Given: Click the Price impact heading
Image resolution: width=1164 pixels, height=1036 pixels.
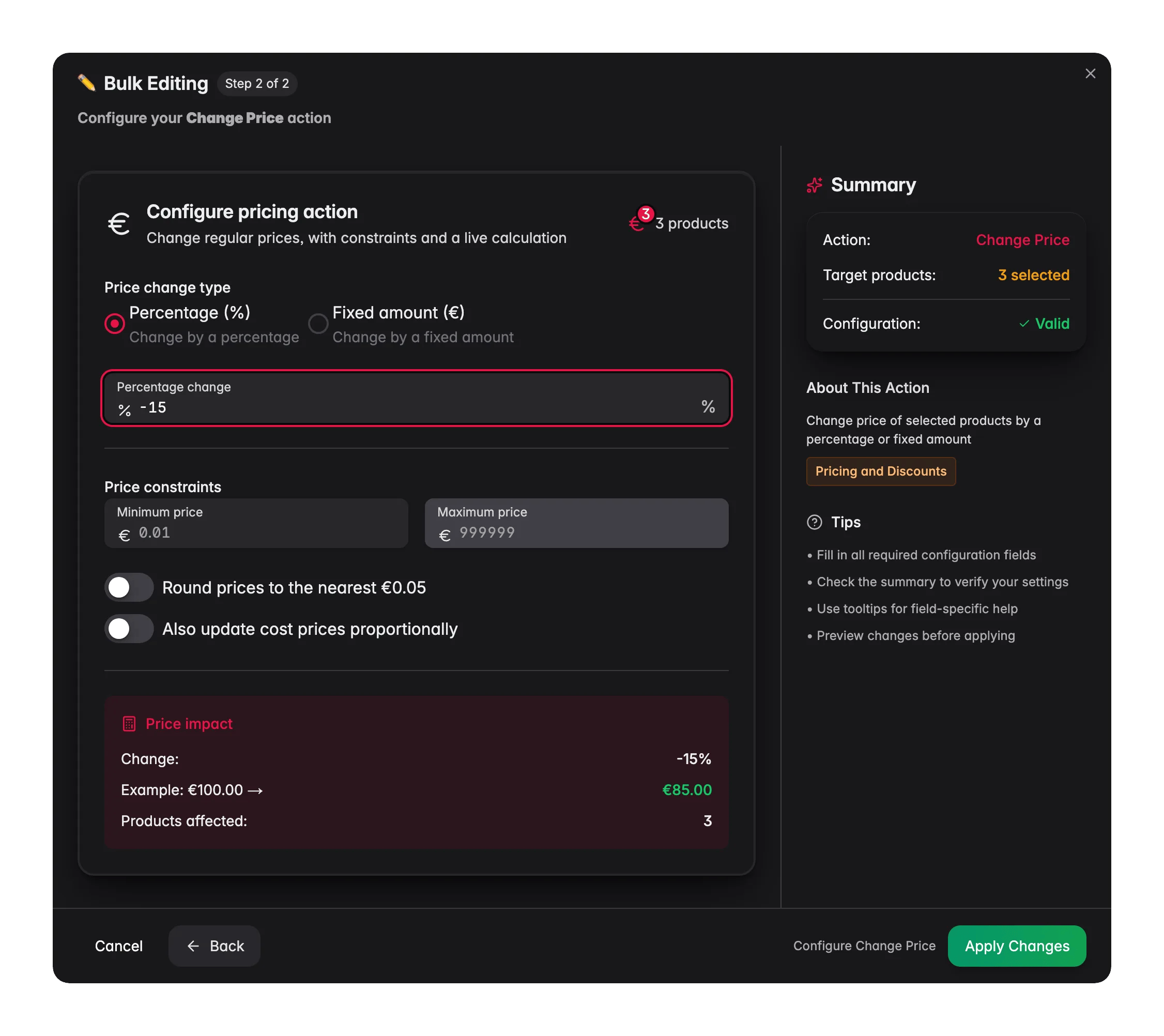Looking at the screenshot, I should click(189, 724).
